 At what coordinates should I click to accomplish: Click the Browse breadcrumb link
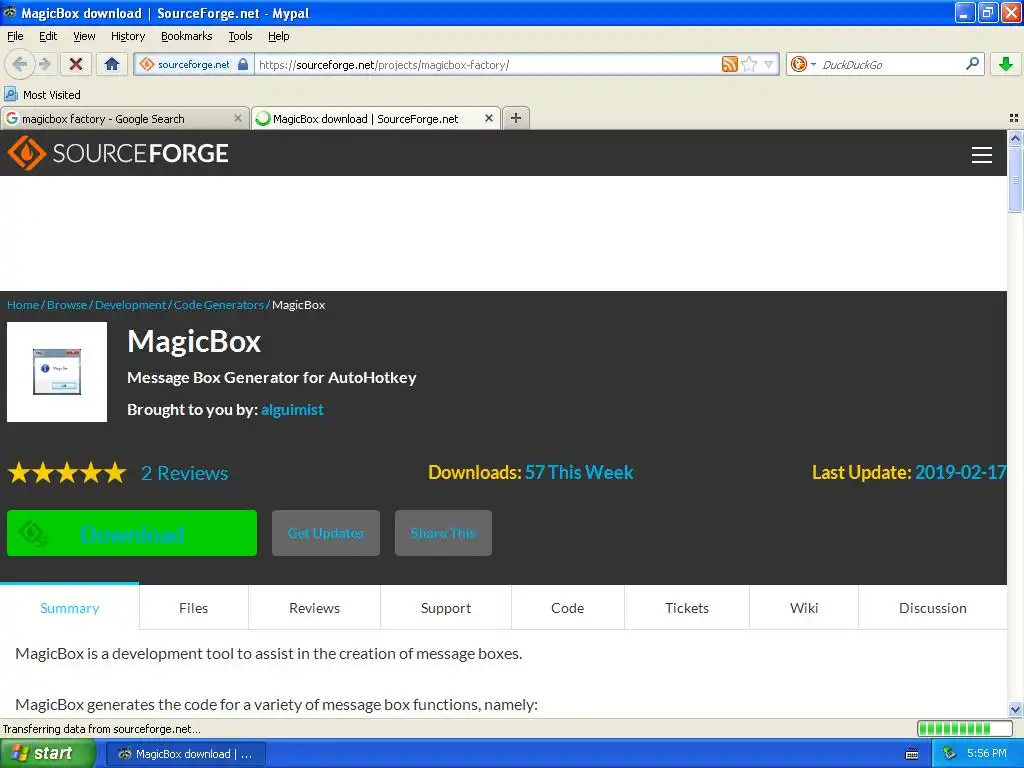coord(67,305)
